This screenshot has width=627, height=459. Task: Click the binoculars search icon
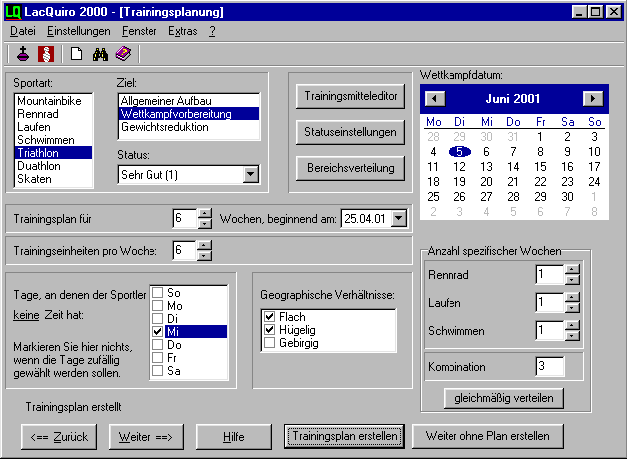99,54
